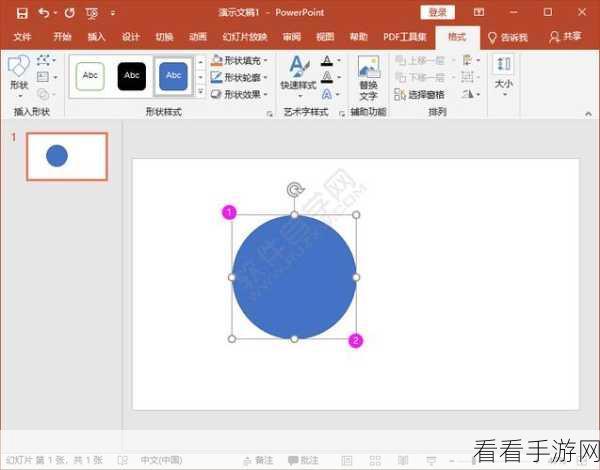Open the 形状轮廓 outline dropdown

click(240, 77)
